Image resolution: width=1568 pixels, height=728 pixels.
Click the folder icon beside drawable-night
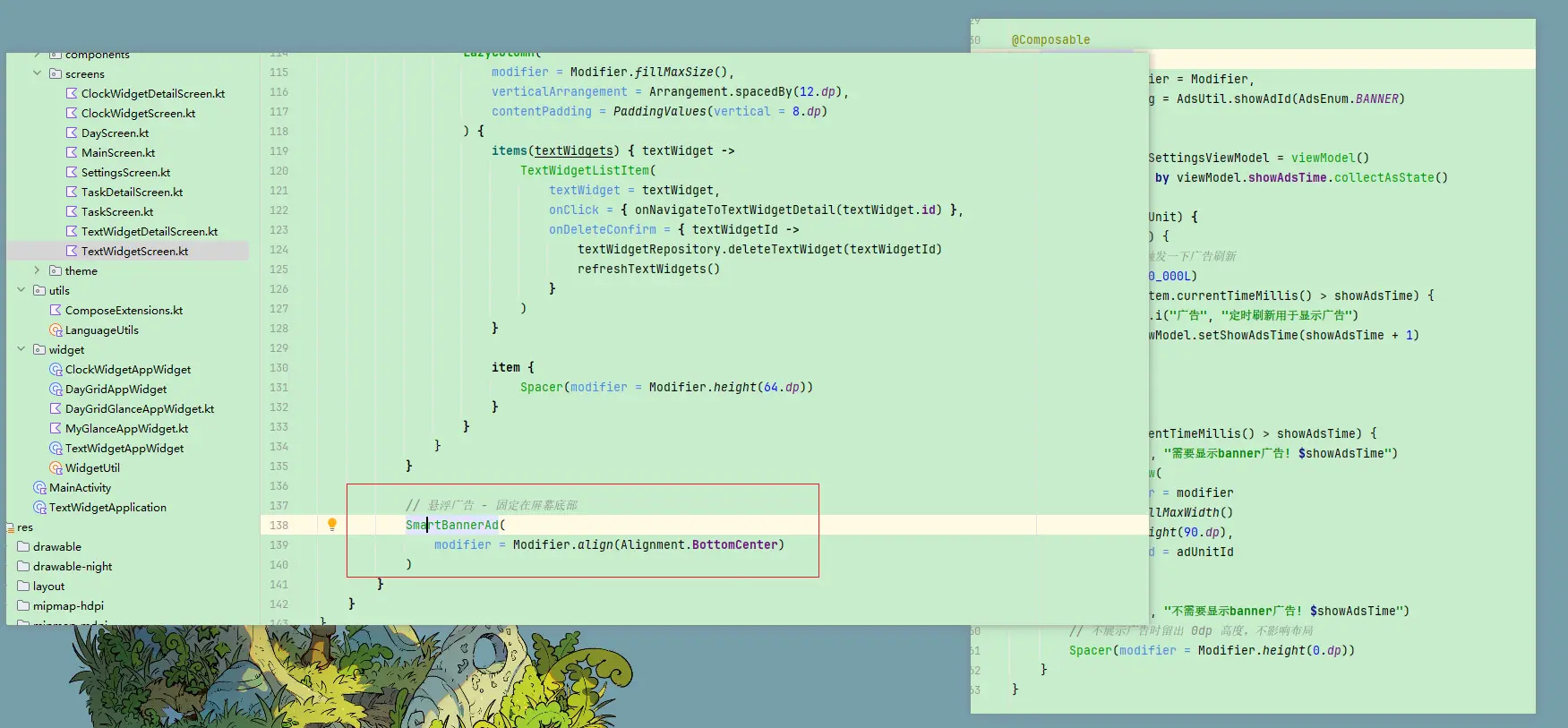point(23,567)
